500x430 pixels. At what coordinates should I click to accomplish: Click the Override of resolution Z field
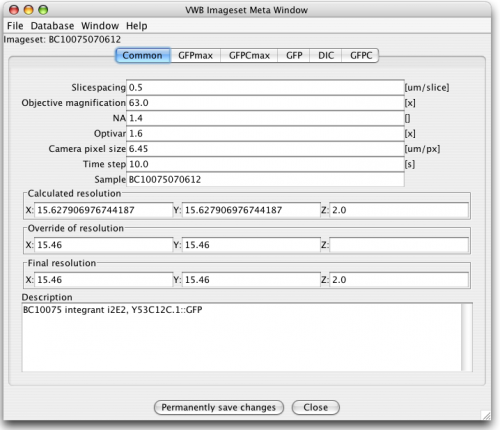399,245
